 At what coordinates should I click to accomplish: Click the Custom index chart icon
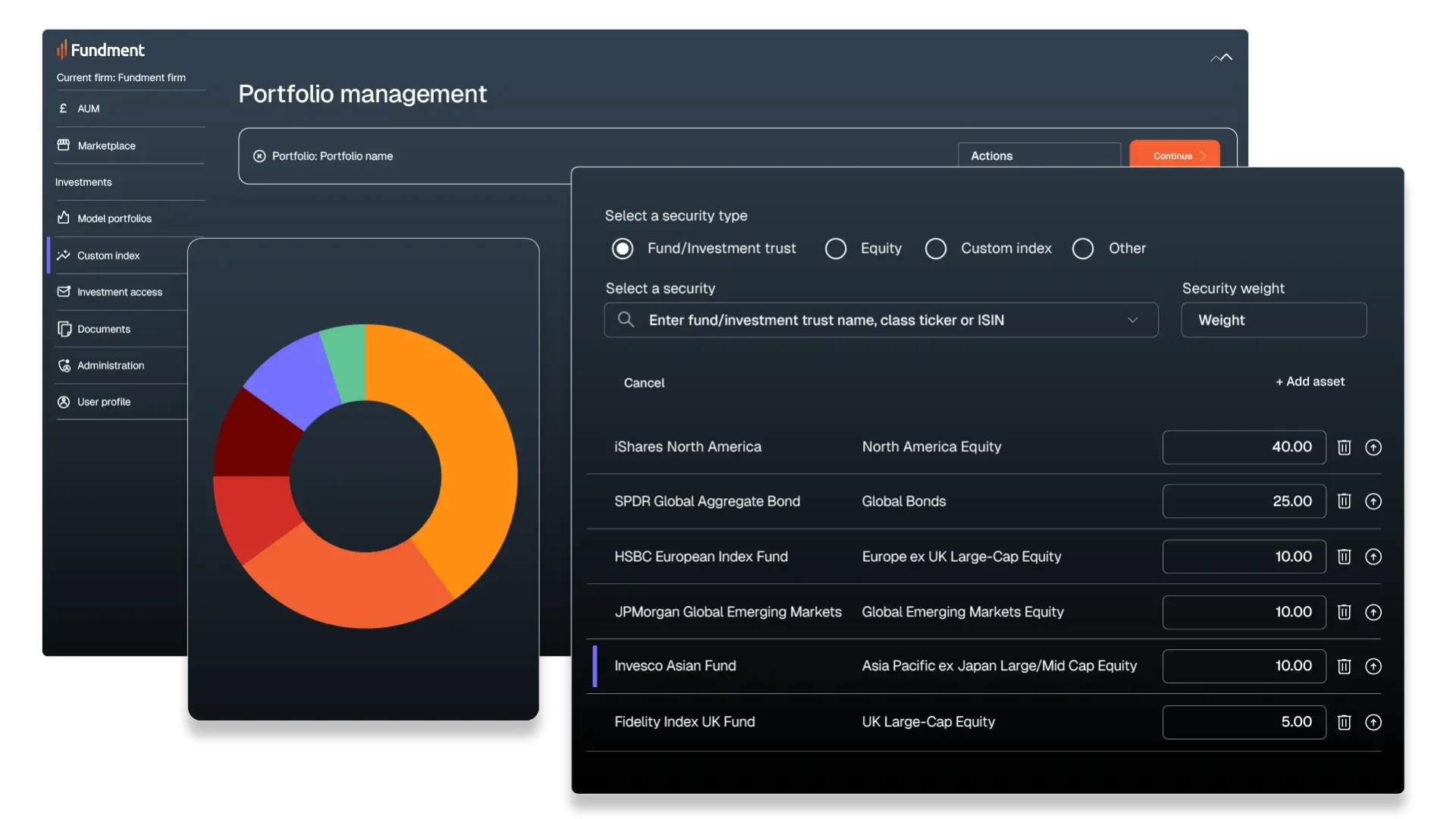click(x=64, y=255)
